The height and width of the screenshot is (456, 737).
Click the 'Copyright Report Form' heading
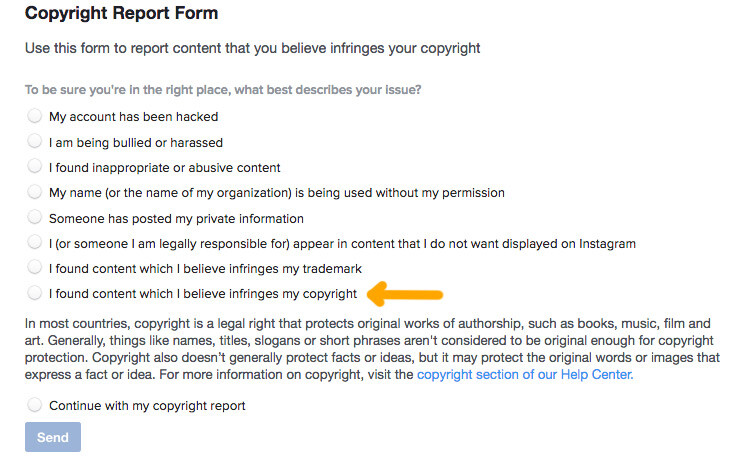tap(121, 13)
